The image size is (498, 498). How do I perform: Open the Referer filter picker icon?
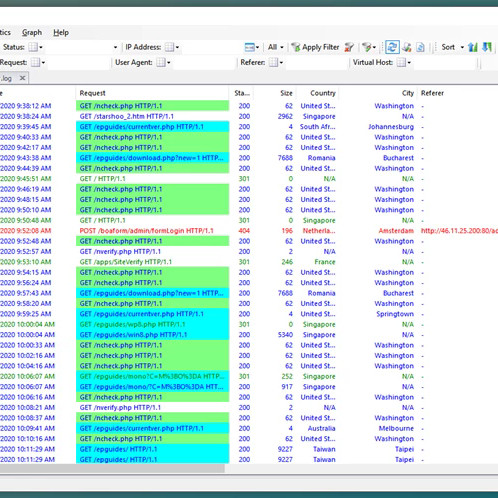(273, 62)
